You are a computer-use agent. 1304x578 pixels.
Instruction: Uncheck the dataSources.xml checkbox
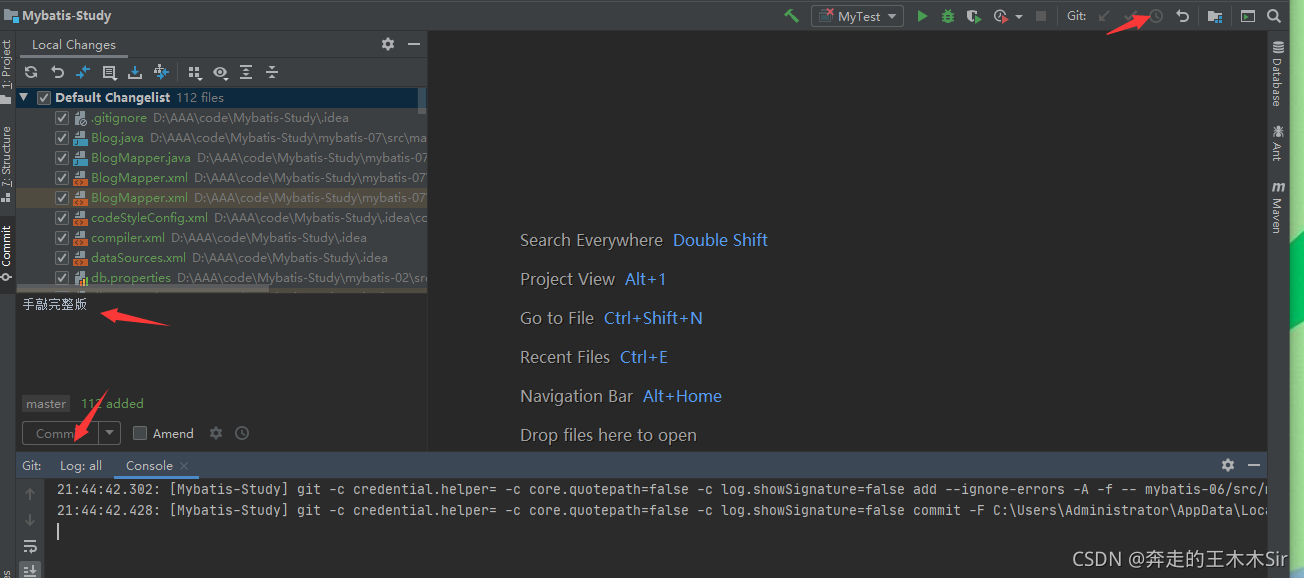point(62,257)
